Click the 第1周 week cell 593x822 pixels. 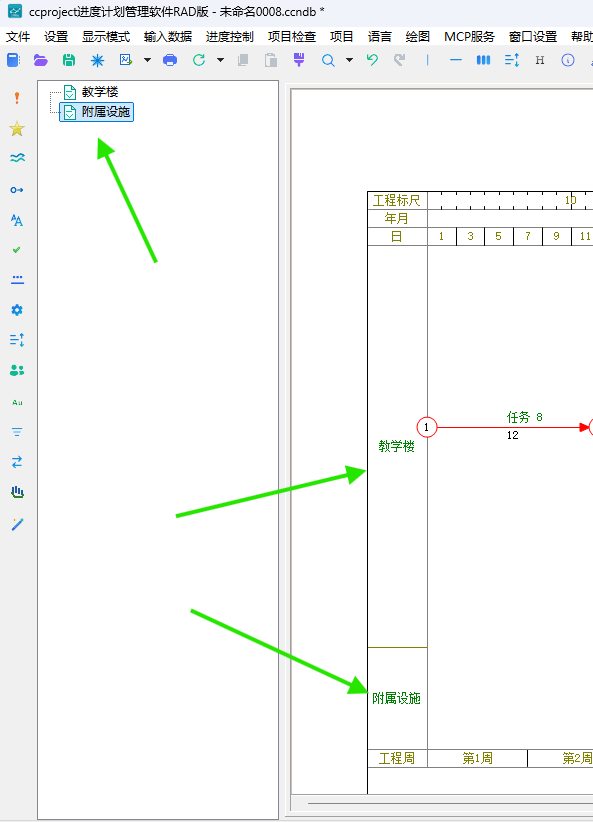coord(478,758)
